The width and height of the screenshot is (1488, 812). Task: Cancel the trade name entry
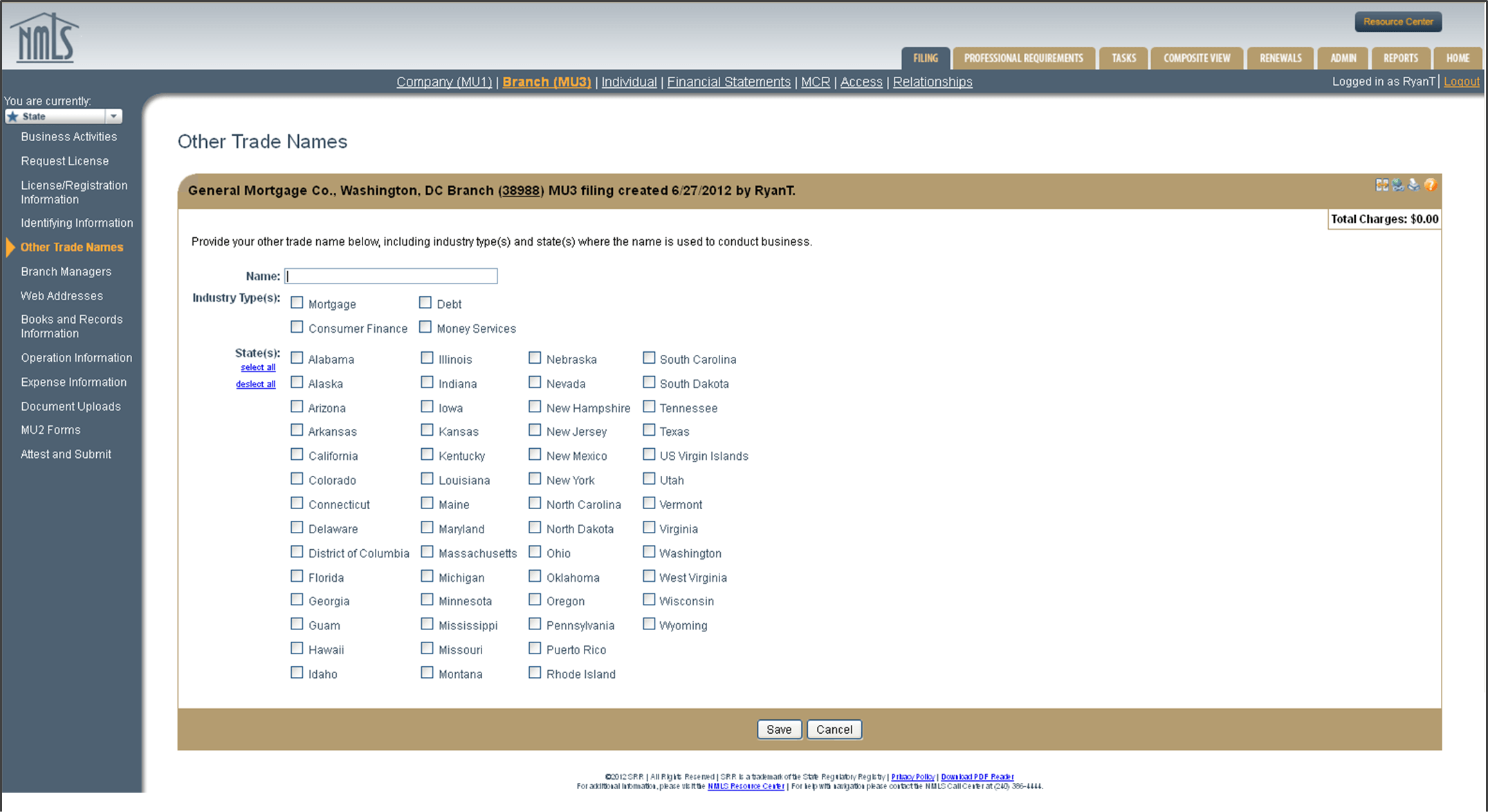click(x=834, y=729)
